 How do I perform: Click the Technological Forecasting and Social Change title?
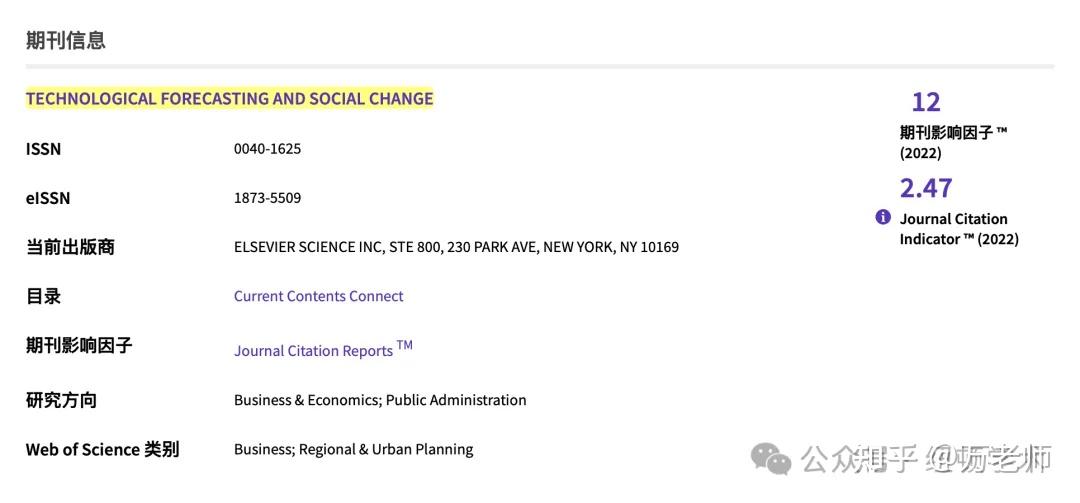point(229,98)
